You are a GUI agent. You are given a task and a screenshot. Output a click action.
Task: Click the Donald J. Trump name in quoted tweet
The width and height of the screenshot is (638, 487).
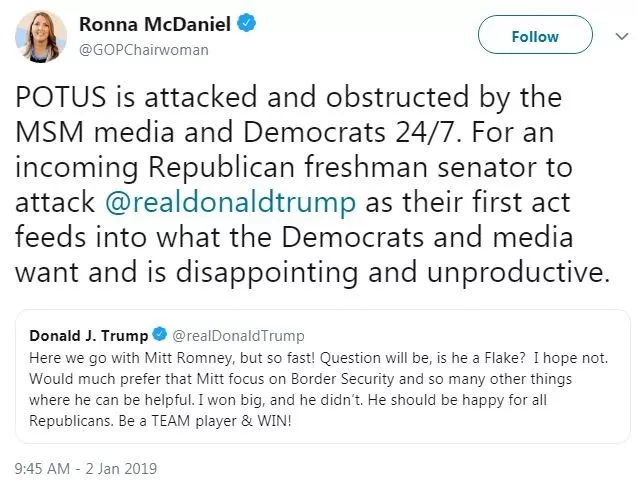pyautogui.click(x=89, y=335)
